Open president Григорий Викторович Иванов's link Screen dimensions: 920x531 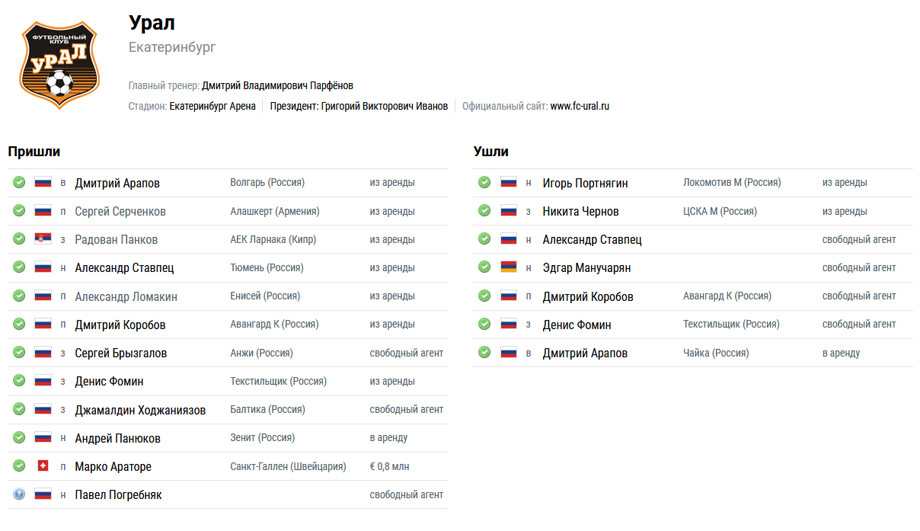pos(384,106)
